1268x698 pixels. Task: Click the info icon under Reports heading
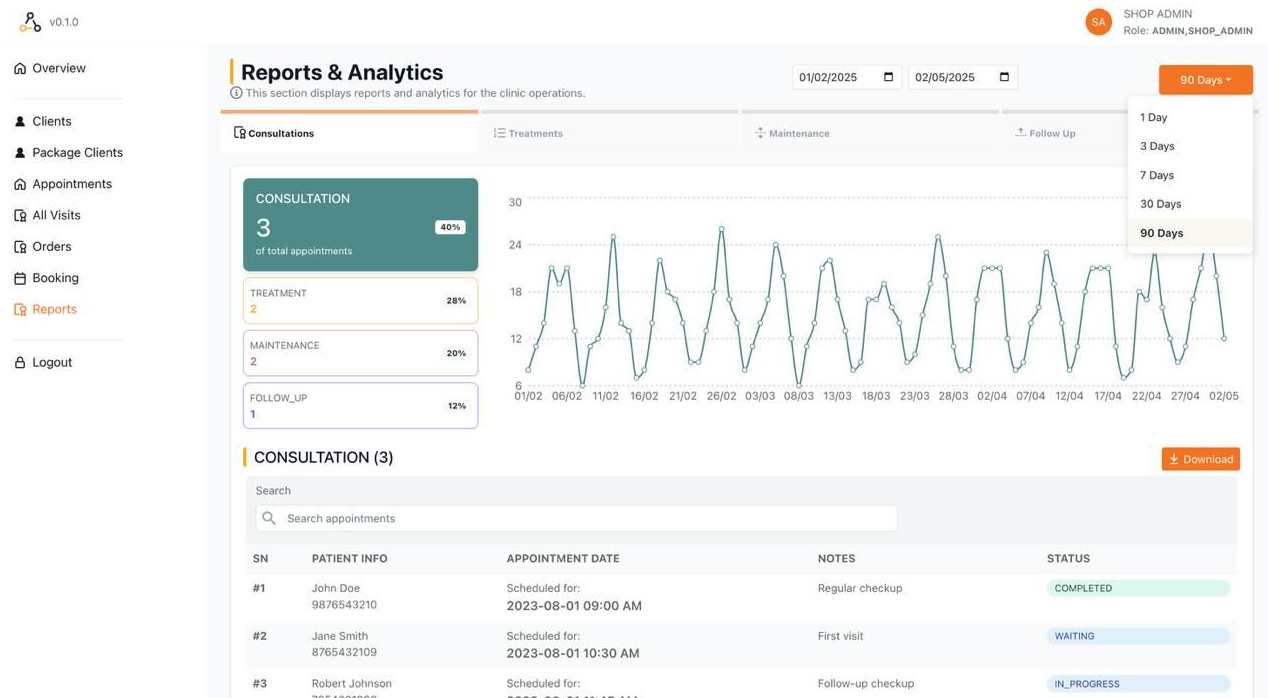[236, 93]
